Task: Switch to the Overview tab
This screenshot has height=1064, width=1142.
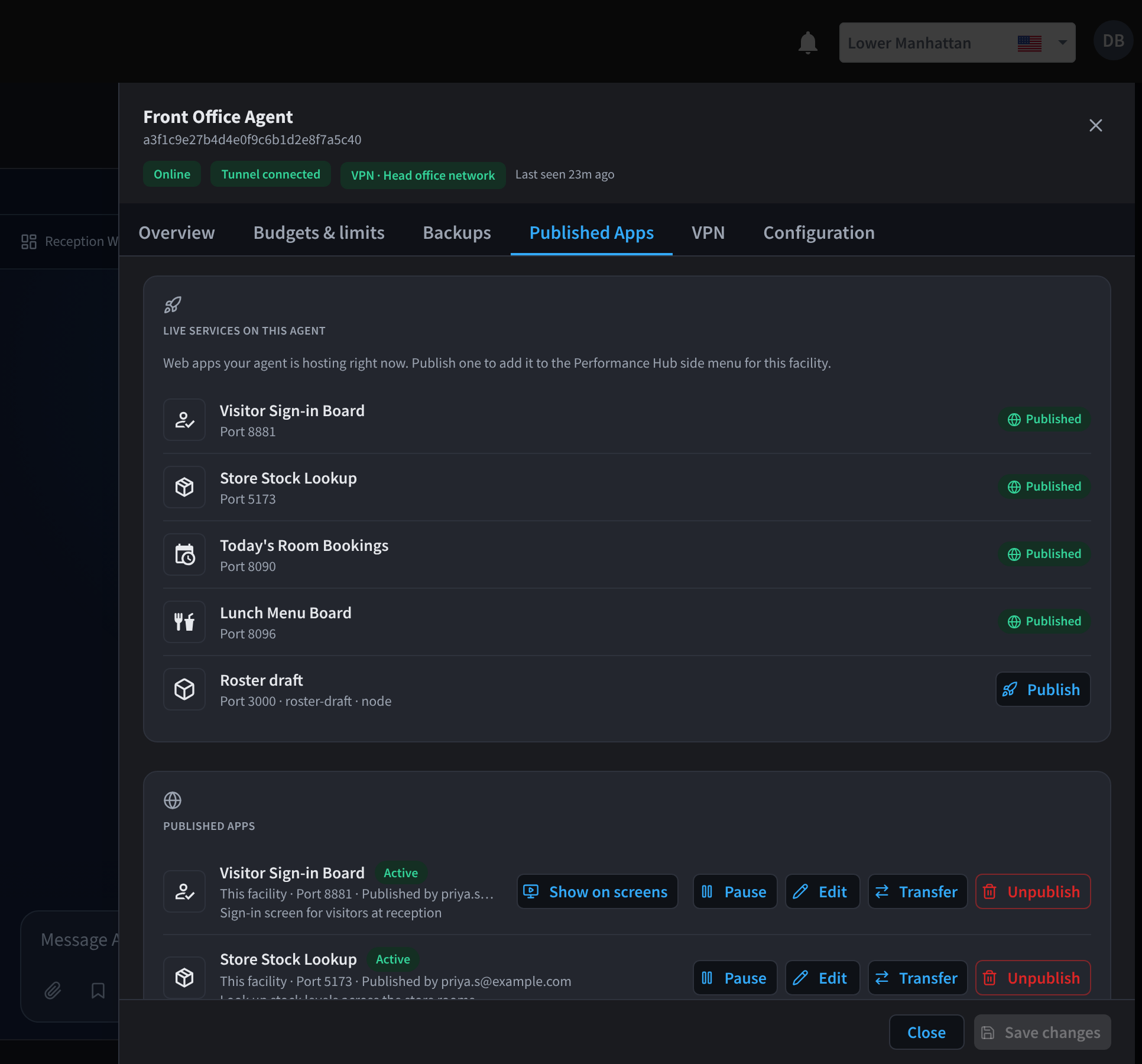Action: click(x=177, y=232)
